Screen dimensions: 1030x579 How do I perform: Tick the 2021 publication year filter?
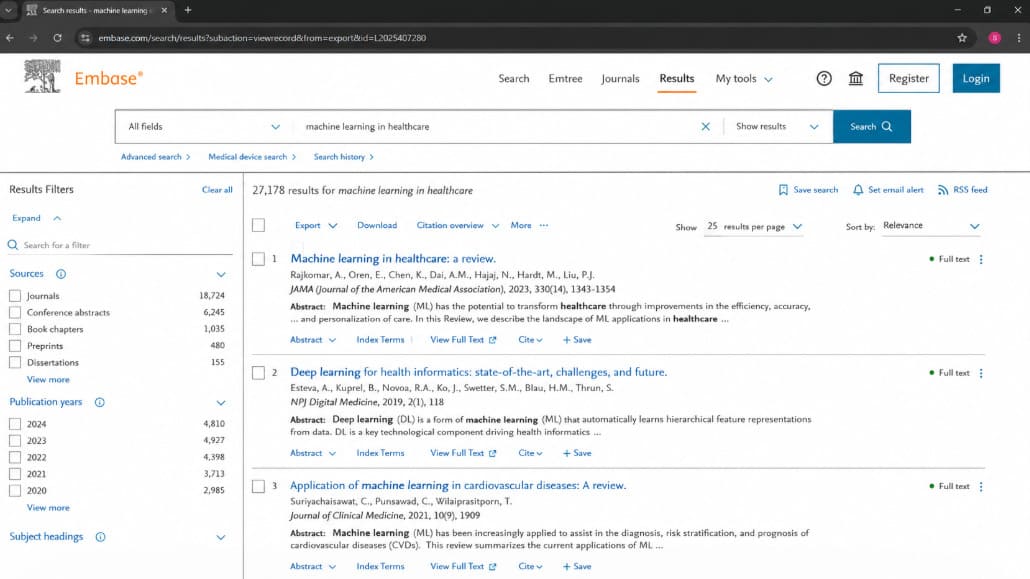15,474
